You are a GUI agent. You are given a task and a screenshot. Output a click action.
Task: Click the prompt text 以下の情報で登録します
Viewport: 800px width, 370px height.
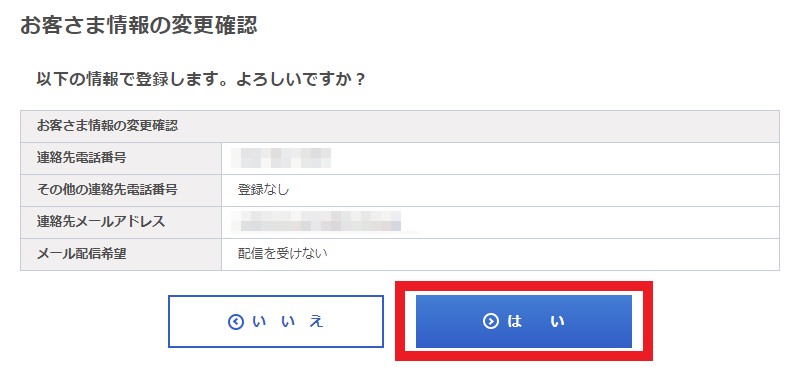(128, 80)
